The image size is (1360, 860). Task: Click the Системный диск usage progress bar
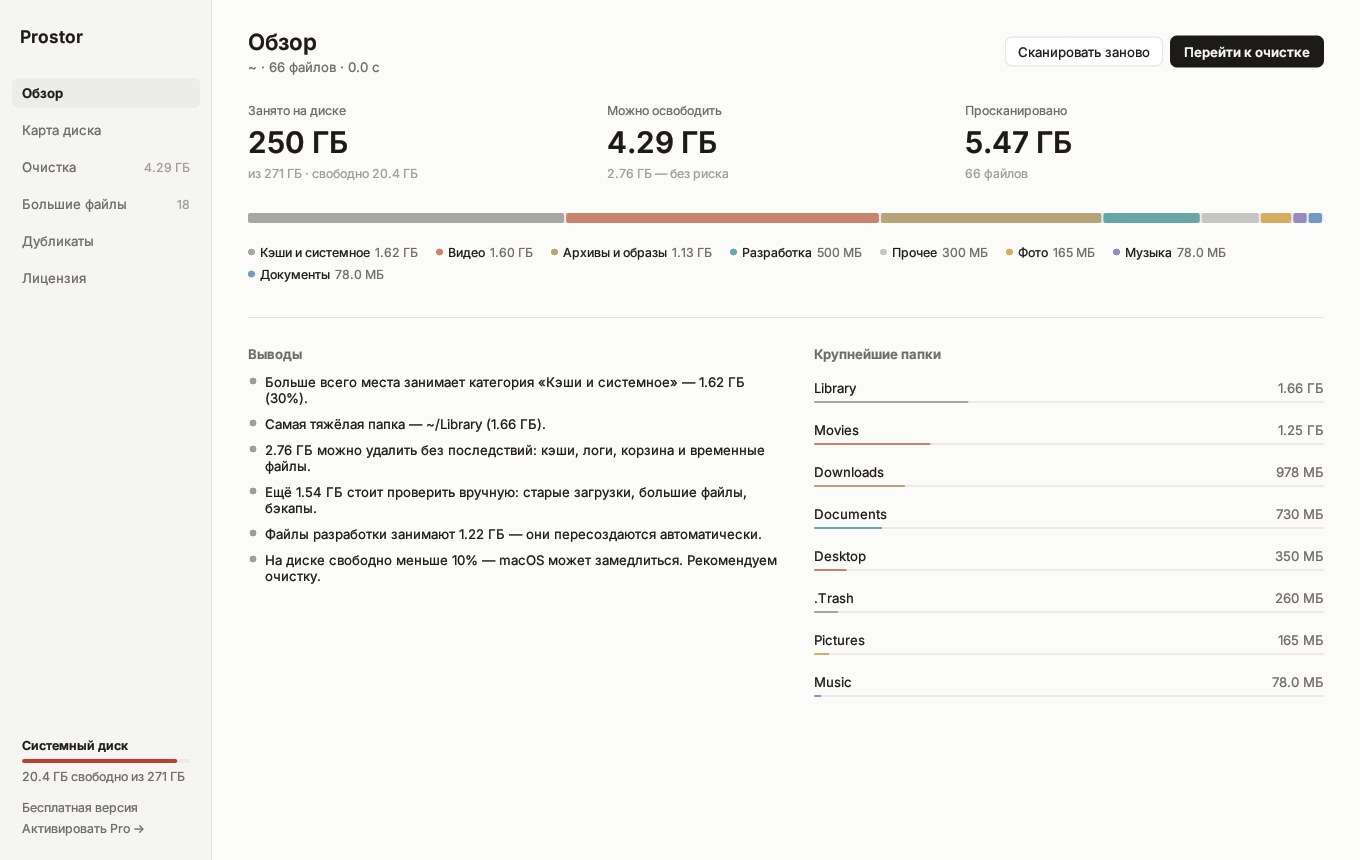click(x=106, y=761)
